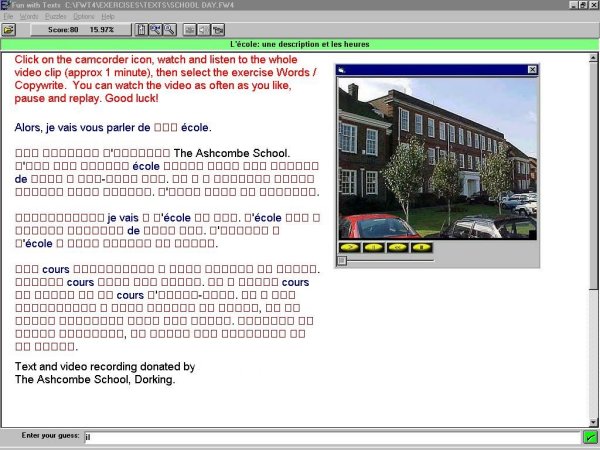Pause the video with second yellow button
600x450 pixels.
[x=374, y=246]
